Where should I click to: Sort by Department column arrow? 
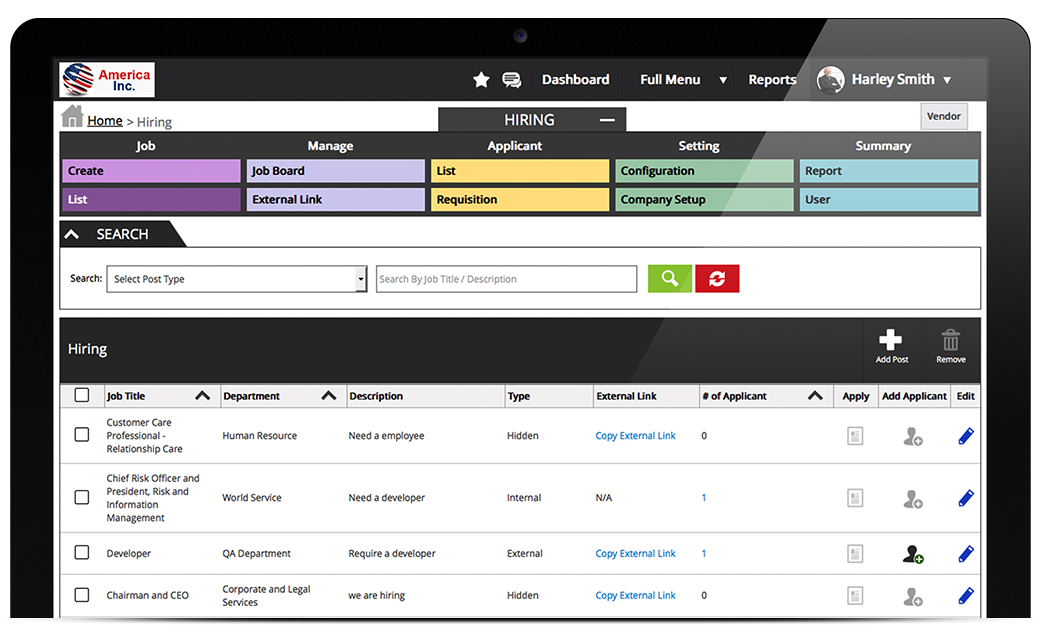pos(328,395)
